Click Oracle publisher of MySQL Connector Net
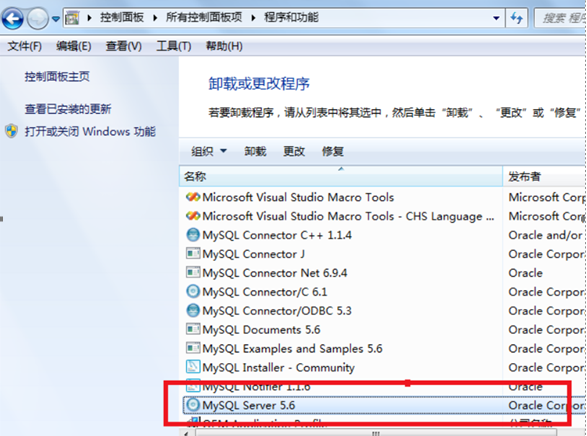 (x=525, y=273)
